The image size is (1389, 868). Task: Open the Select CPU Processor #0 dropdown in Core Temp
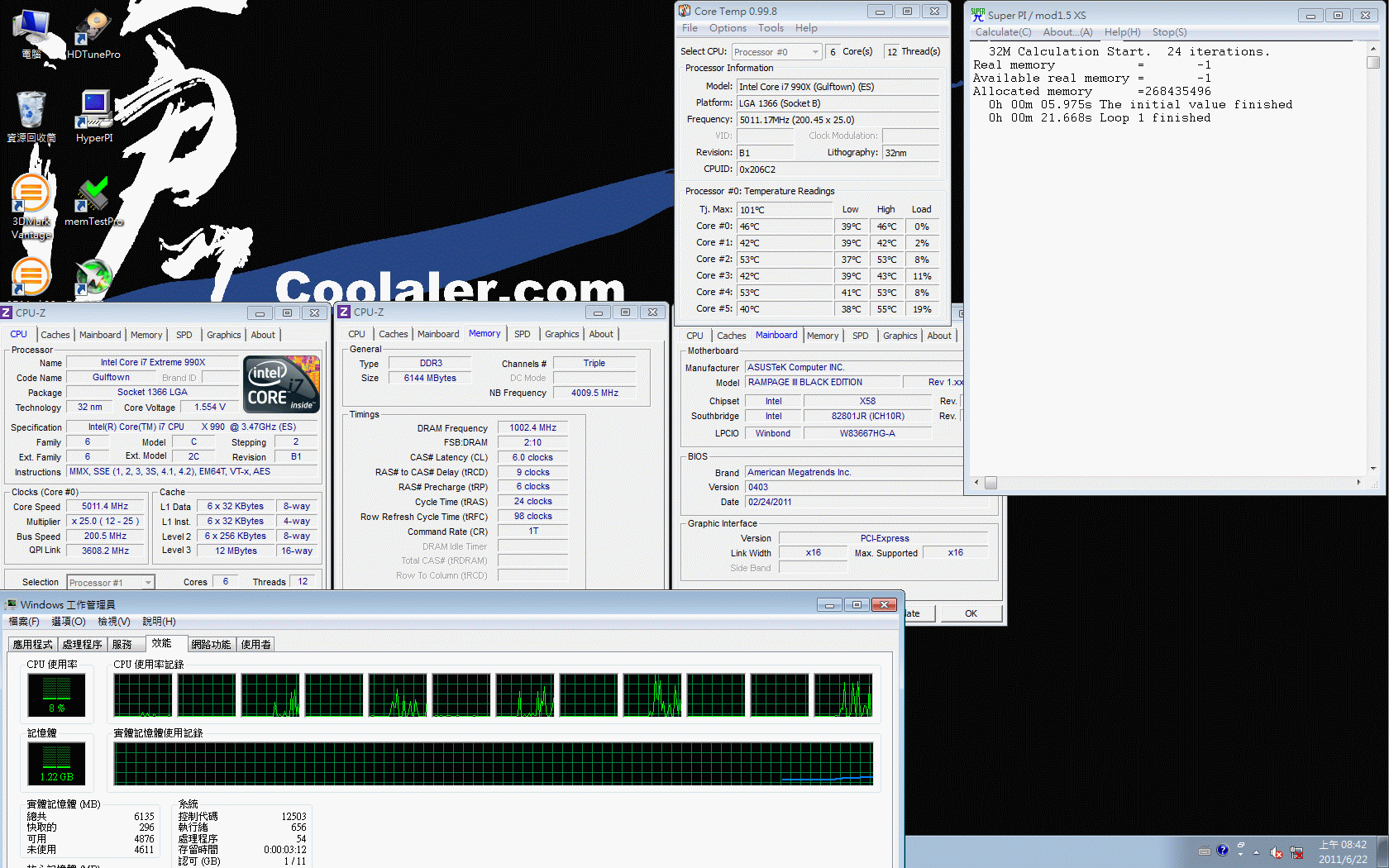point(776,52)
